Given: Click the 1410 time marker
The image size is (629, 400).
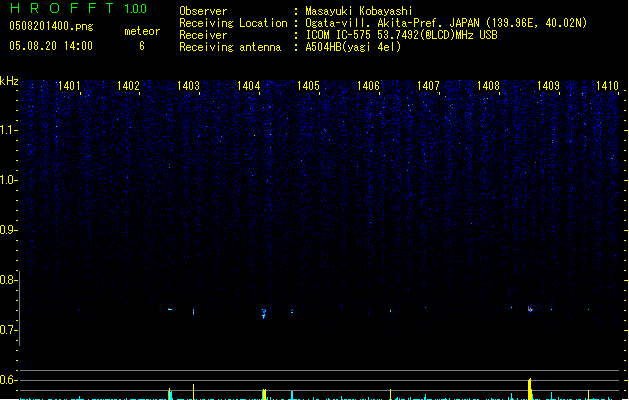Looking at the screenshot, I should pos(607,85).
